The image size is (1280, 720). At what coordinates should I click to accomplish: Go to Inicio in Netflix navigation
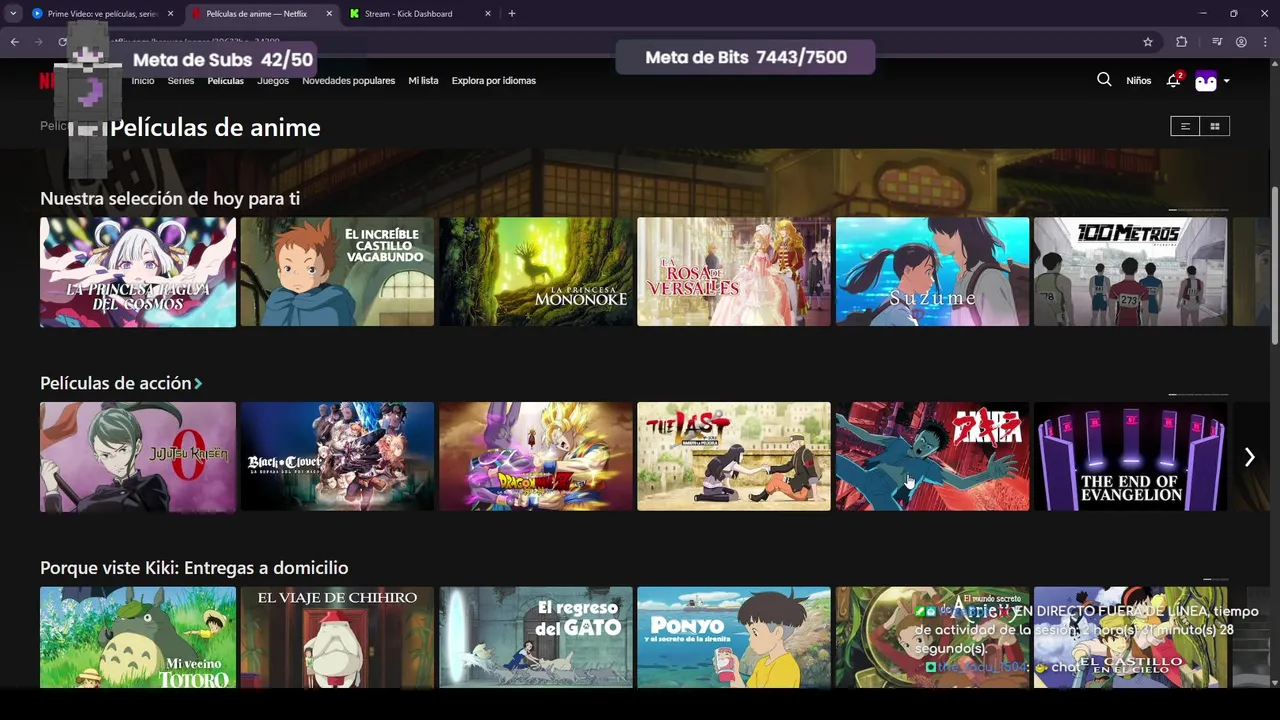pyautogui.click(x=143, y=81)
